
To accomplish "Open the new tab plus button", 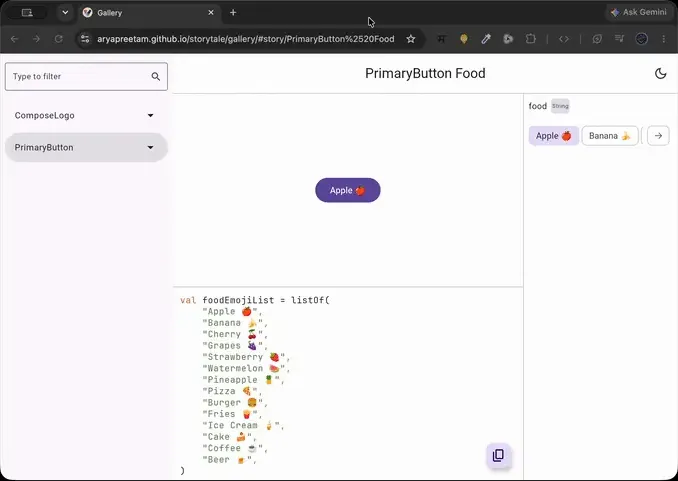I will point(233,13).
